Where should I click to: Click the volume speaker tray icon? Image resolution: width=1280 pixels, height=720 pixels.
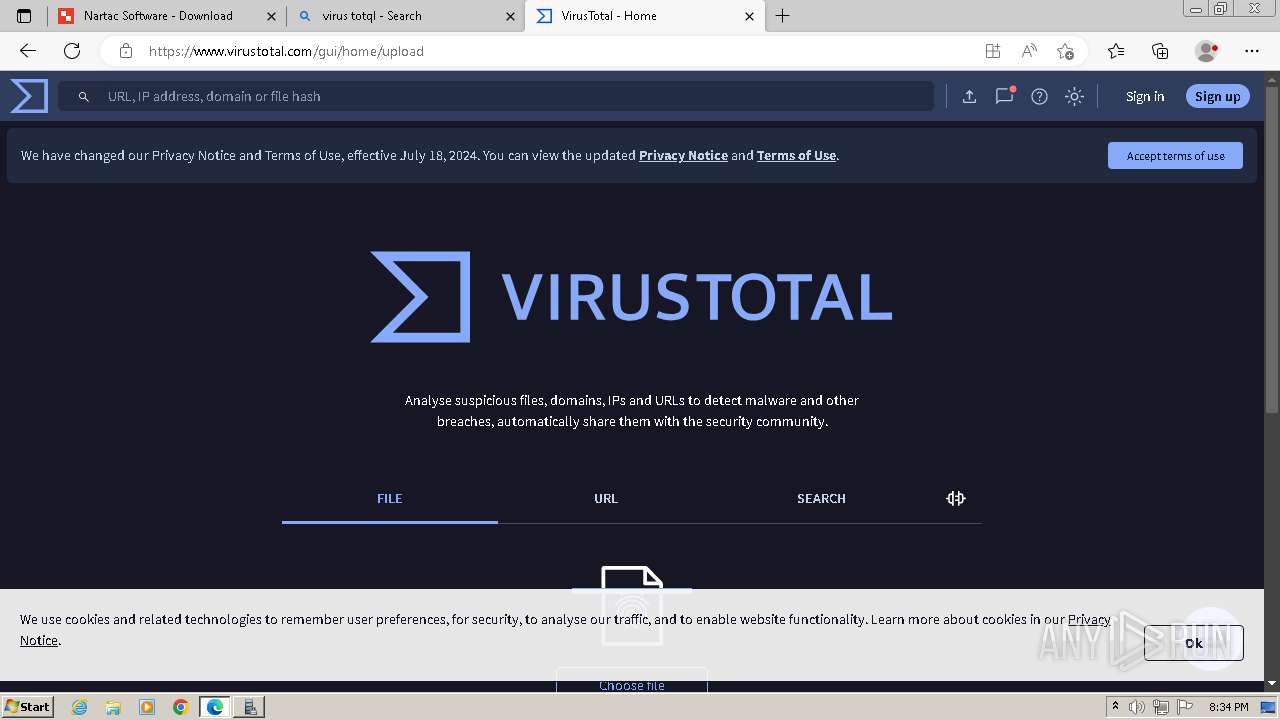pyautogui.click(x=1136, y=707)
